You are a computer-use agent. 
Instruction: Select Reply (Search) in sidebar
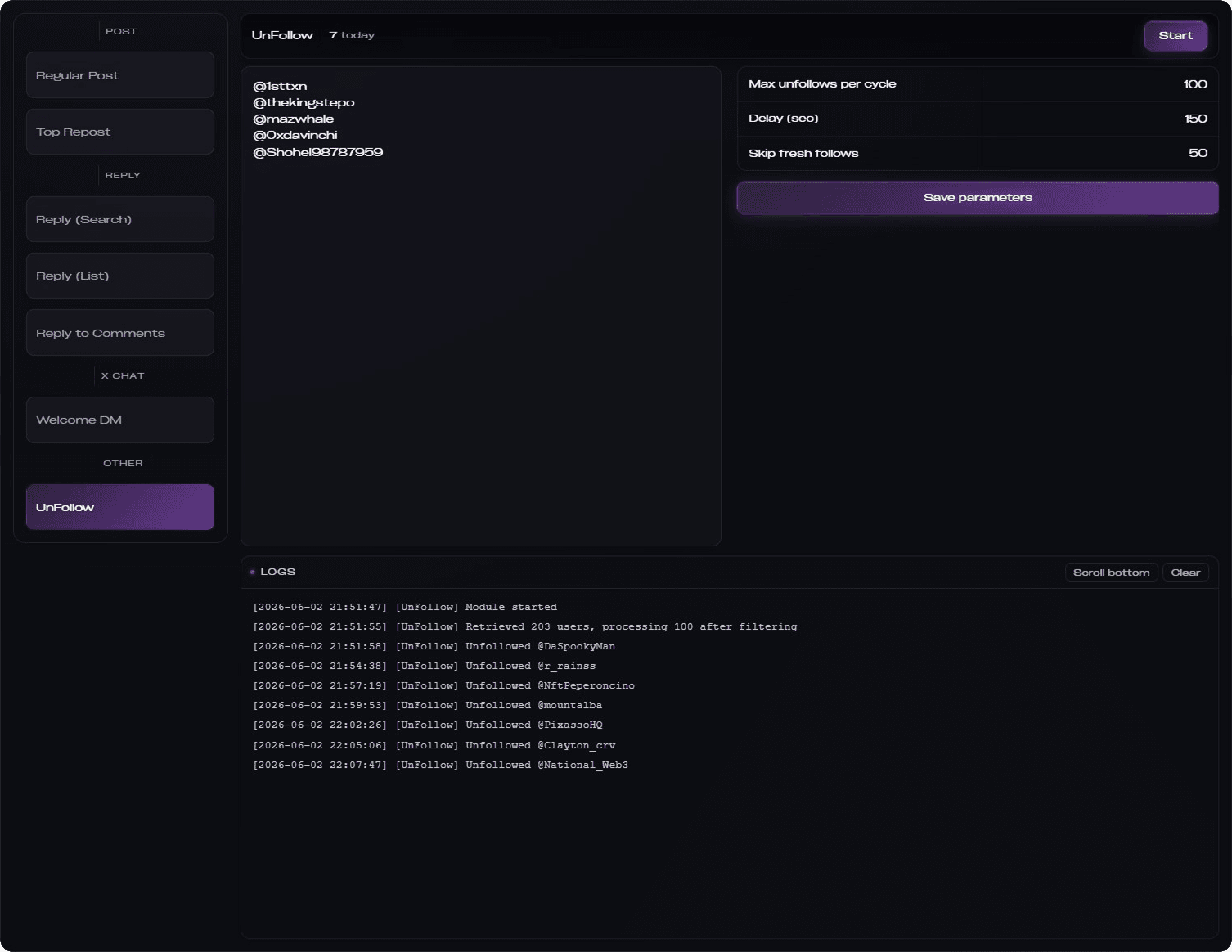(120, 219)
